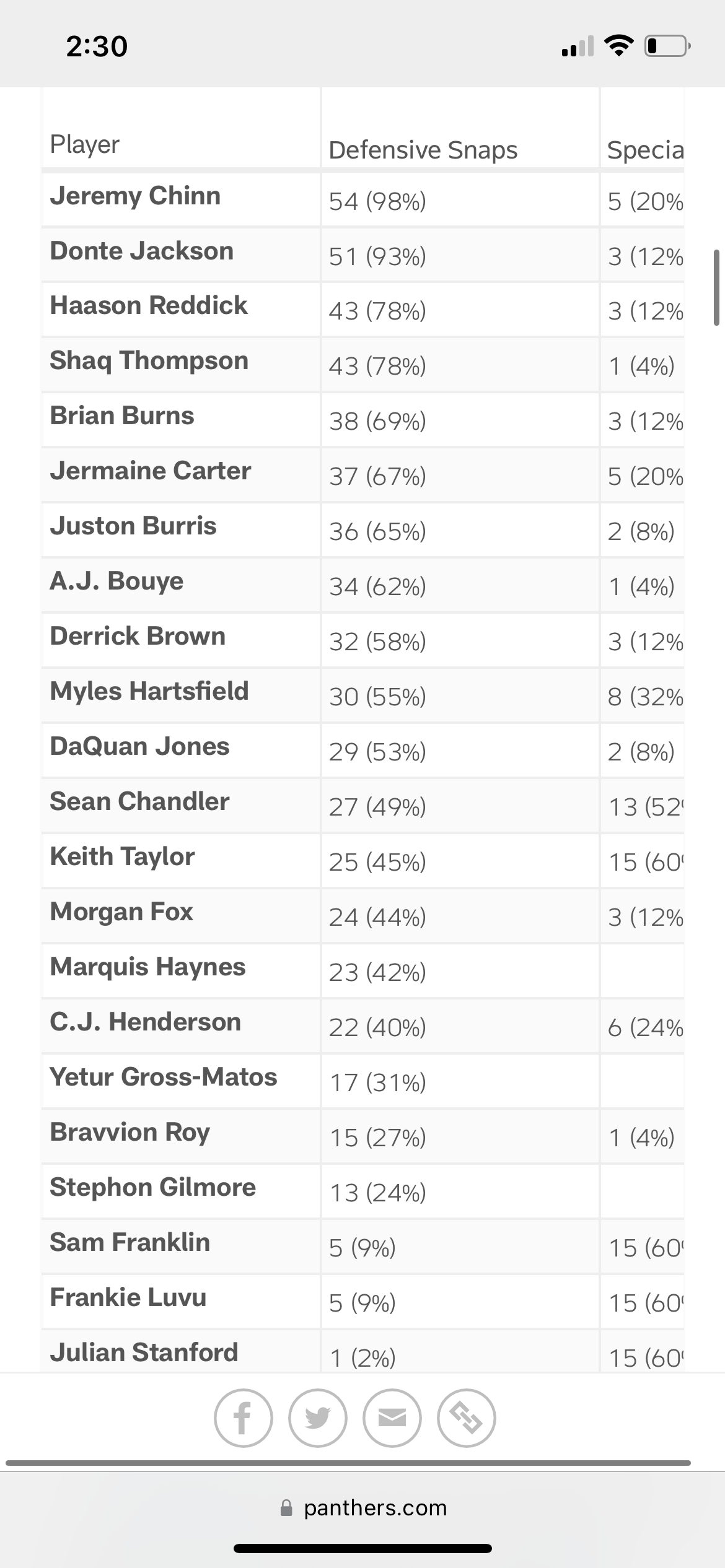725x1568 pixels.
Task: Tap the panthers.com address bar
Action: tap(363, 1508)
